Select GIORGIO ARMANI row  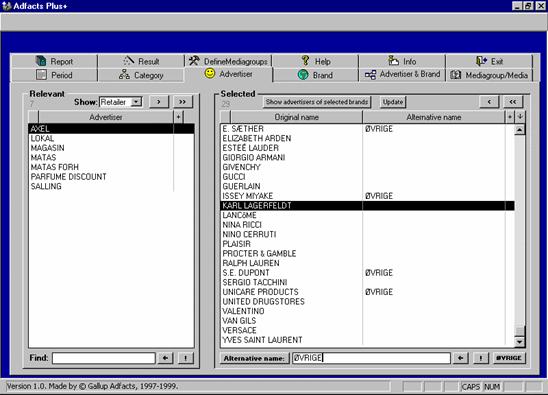367,158
